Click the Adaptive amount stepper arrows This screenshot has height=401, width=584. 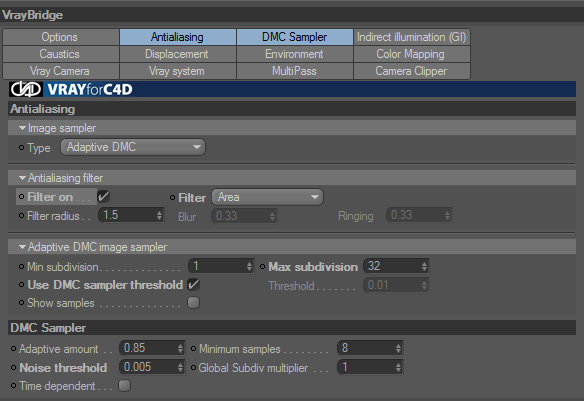180,348
